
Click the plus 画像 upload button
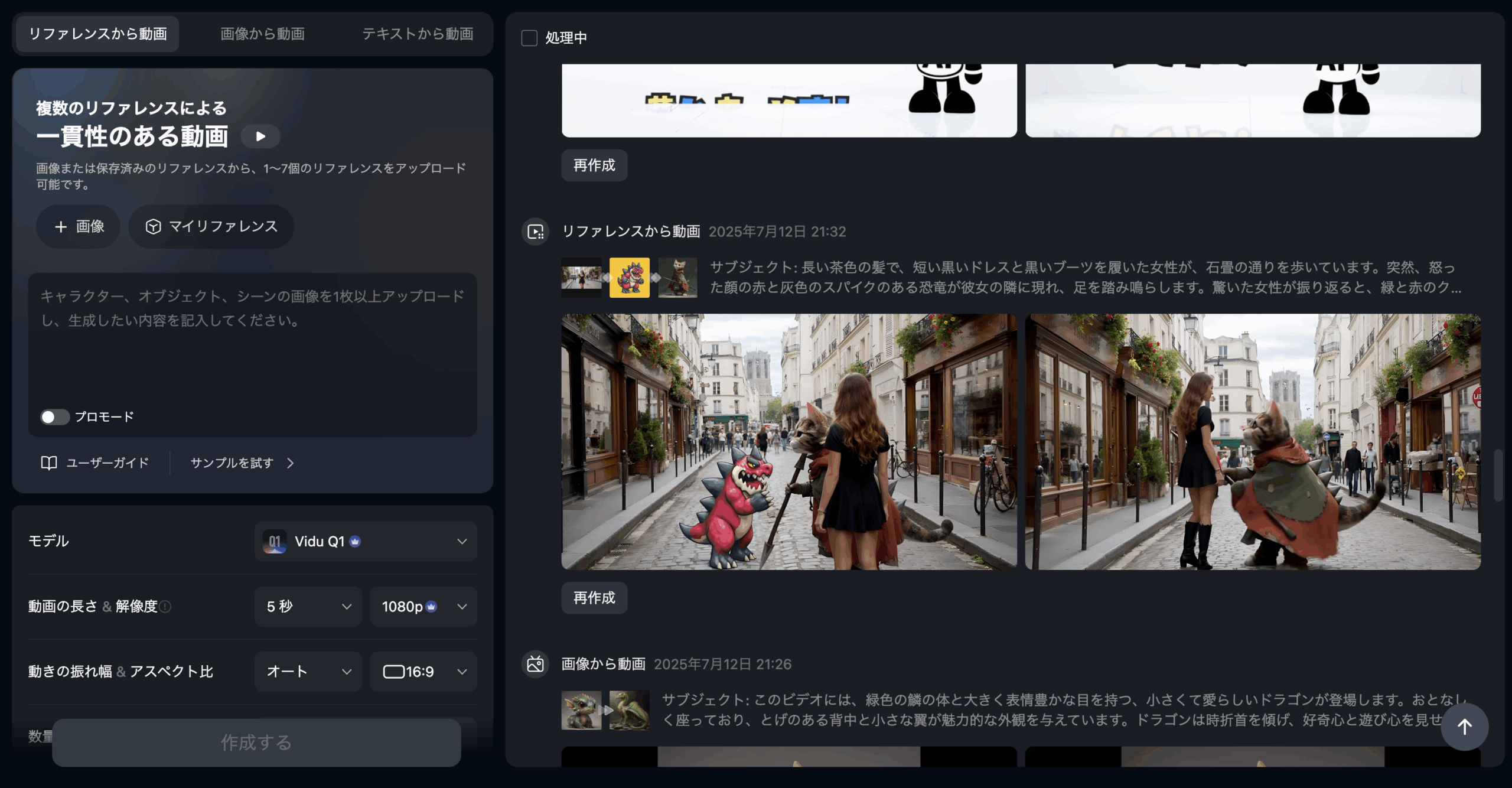coord(78,226)
